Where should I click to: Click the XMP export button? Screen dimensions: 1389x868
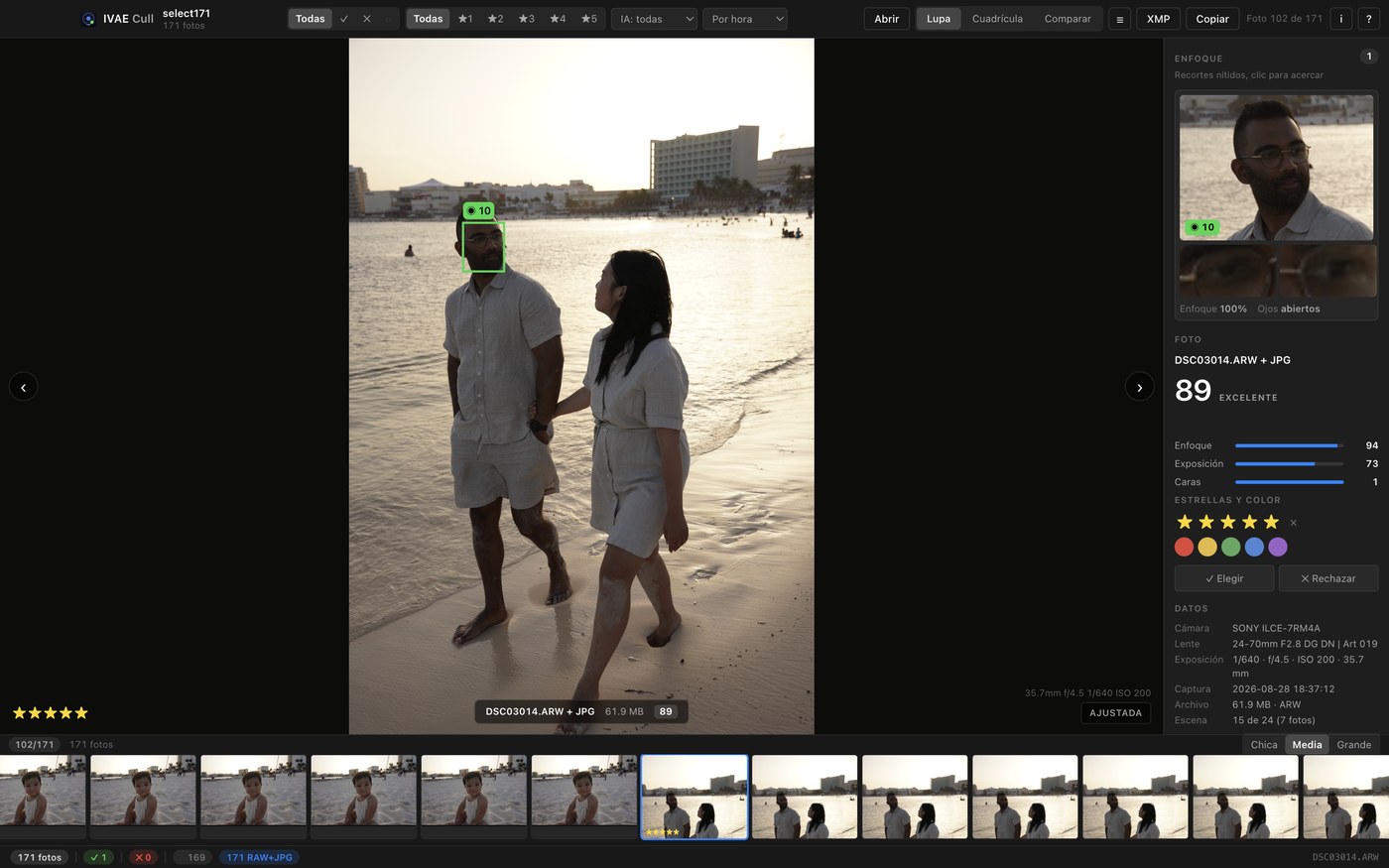pyautogui.click(x=1158, y=19)
